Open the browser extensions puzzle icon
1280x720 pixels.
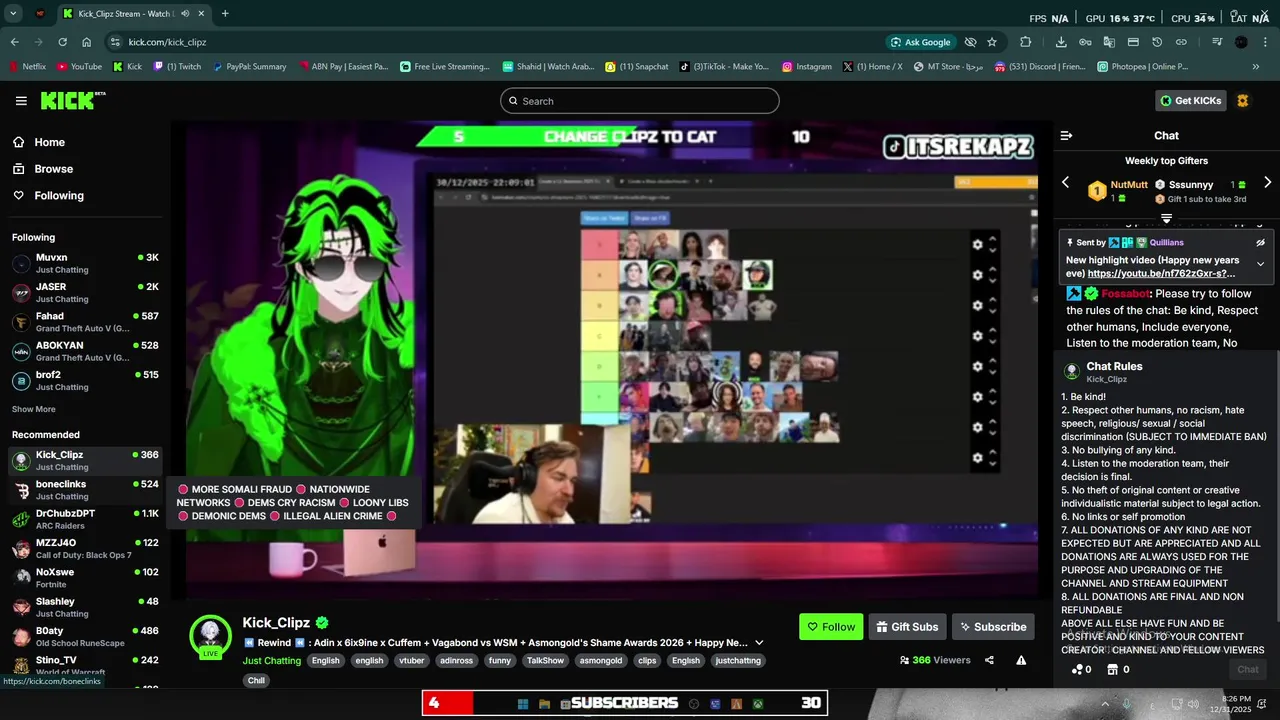click(x=1025, y=42)
